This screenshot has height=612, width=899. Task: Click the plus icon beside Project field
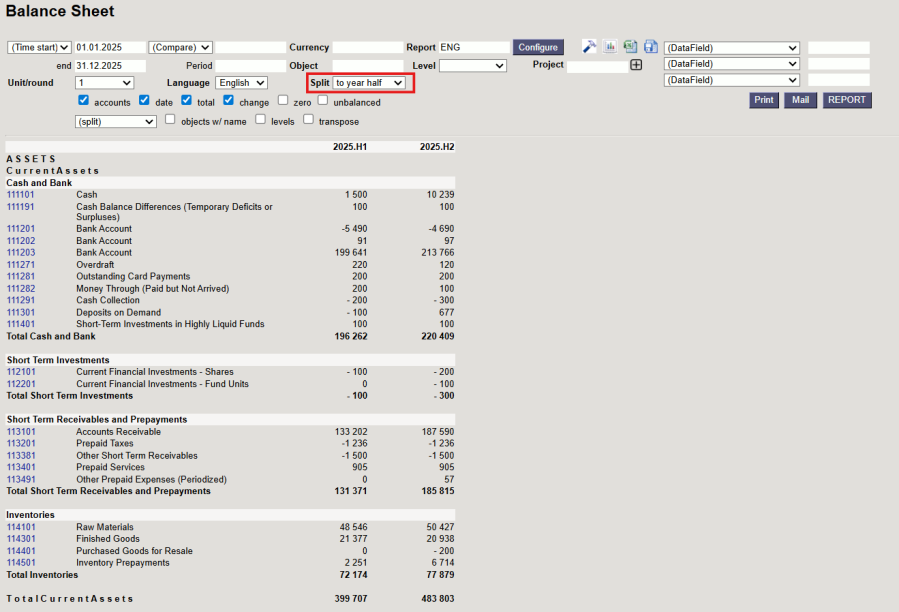tap(635, 65)
